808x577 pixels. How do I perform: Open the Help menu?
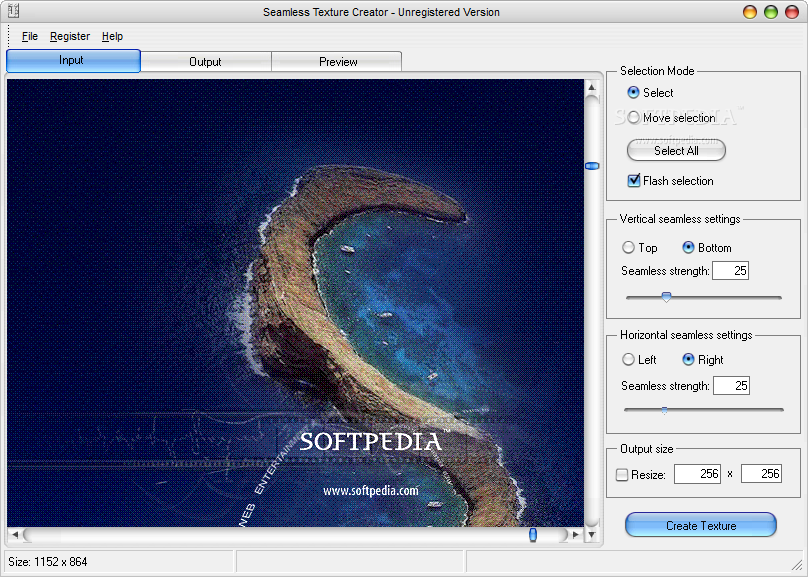pyautogui.click(x=112, y=36)
